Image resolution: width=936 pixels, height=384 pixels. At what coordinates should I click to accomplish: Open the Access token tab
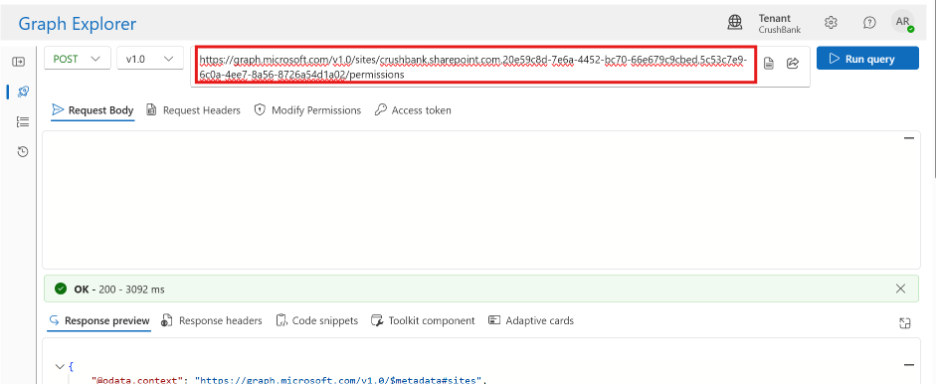click(x=413, y=110)
